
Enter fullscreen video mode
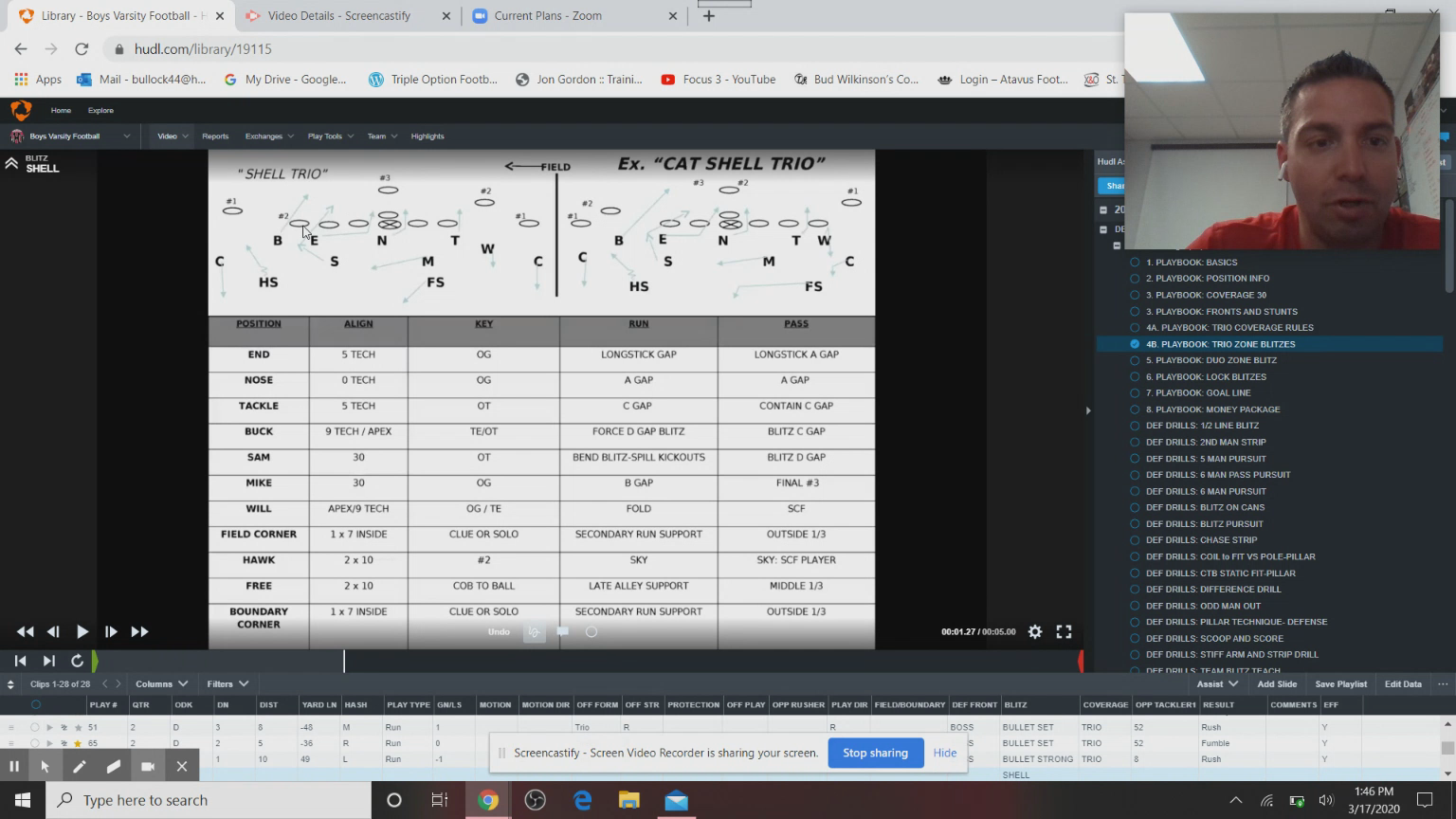1065,631
